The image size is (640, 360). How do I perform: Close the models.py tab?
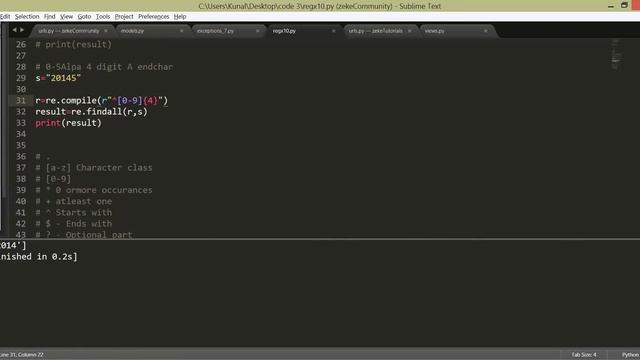point(182,31)
